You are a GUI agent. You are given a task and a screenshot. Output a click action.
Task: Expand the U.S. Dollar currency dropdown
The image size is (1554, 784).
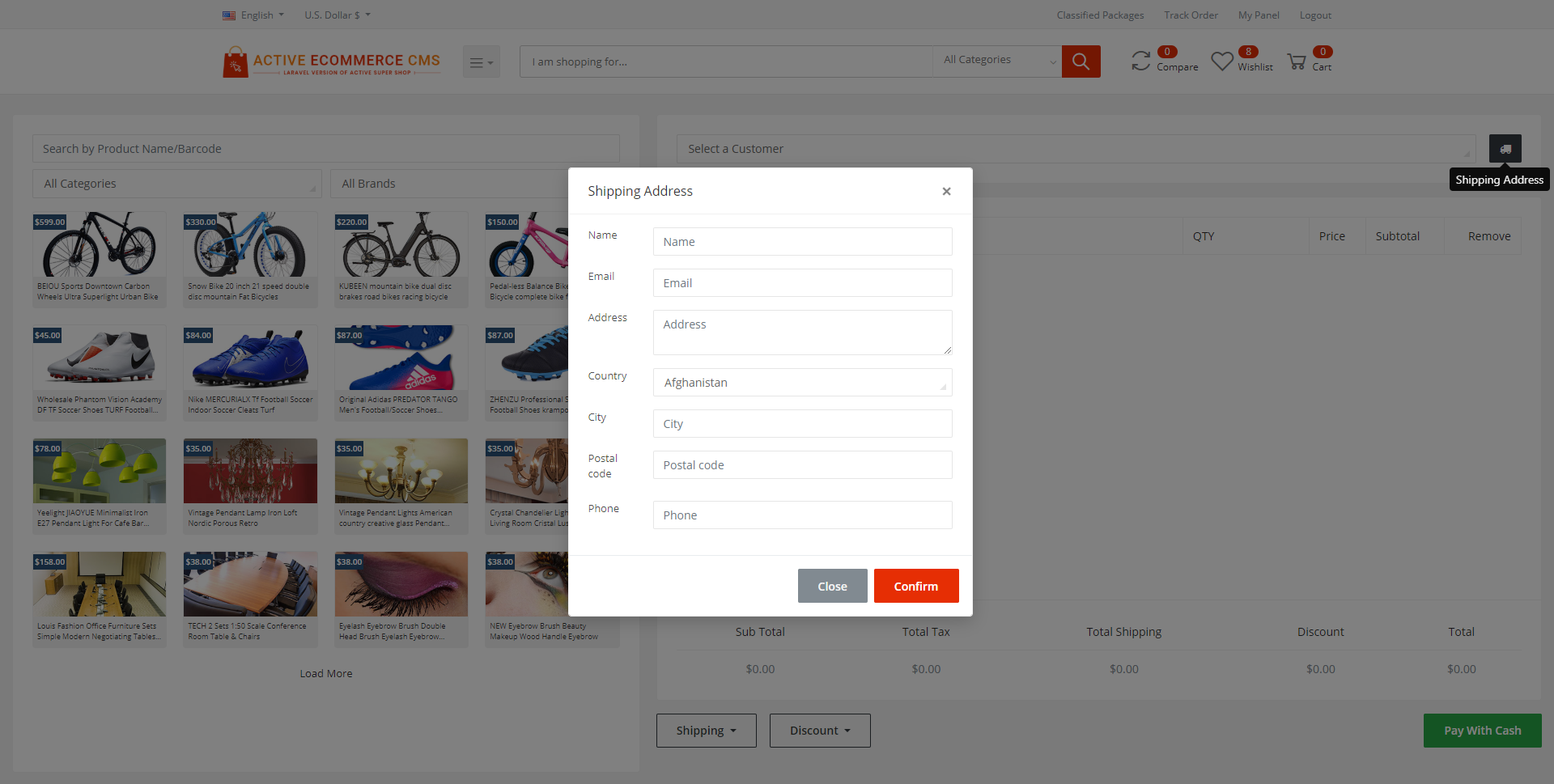click(x=337, y=15)
